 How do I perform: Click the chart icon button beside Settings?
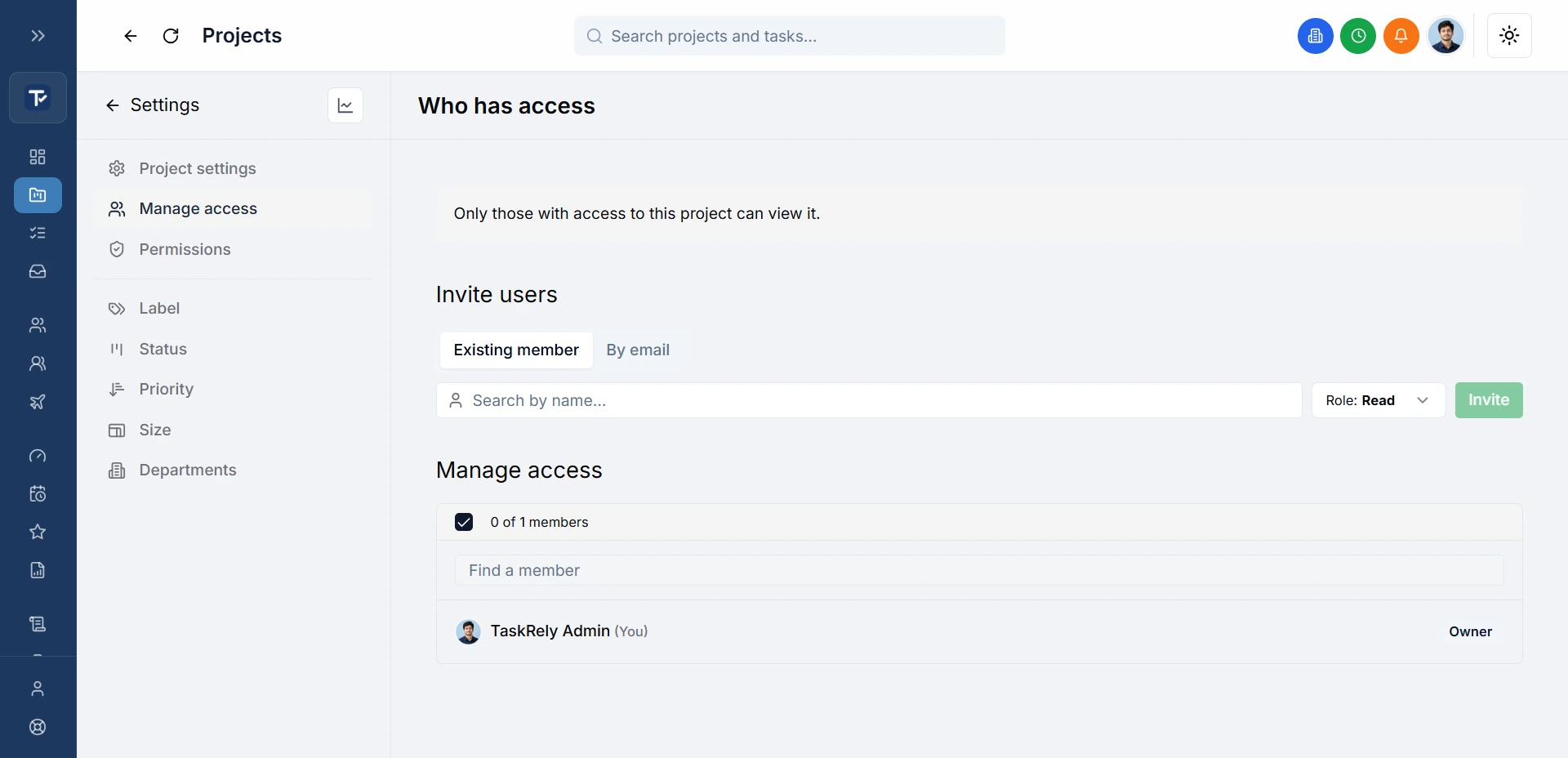pos(345,105)
